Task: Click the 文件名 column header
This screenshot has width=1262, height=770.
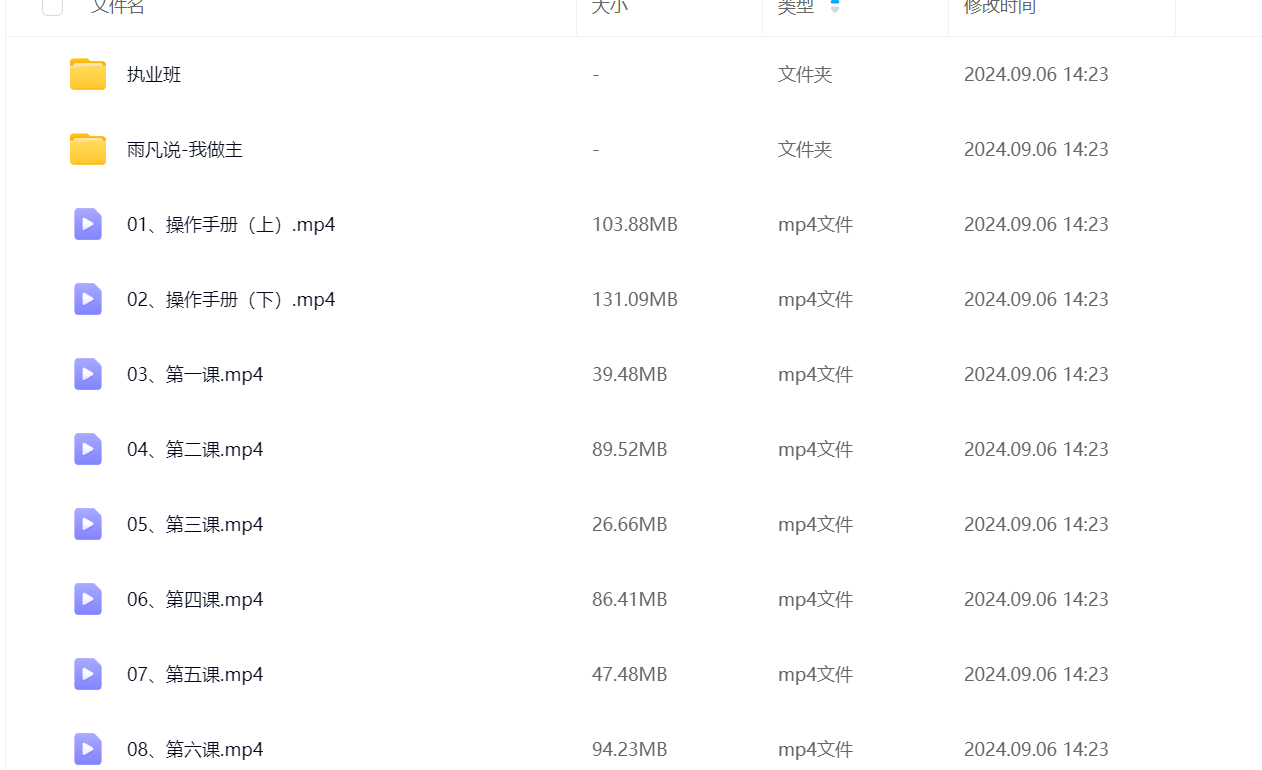Action: 118,6
